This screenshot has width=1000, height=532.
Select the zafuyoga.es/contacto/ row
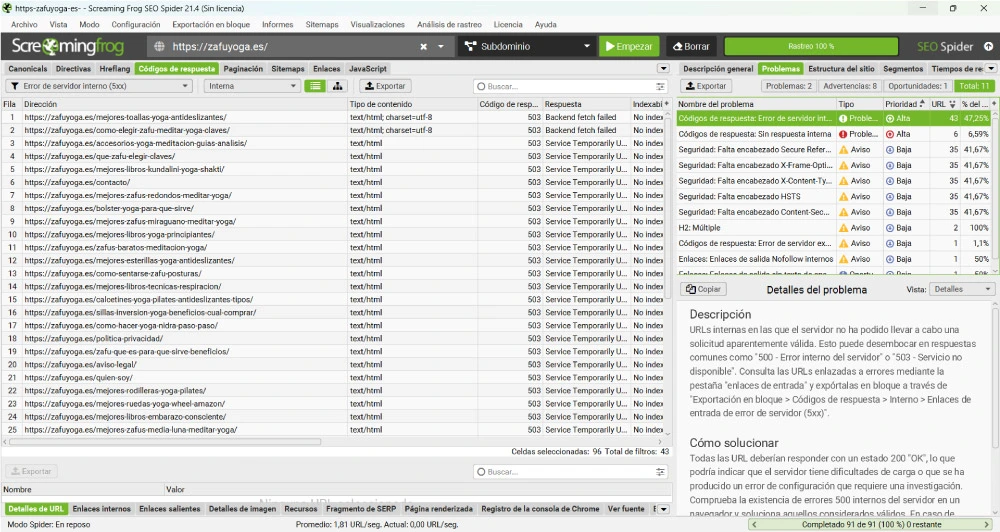coord(335,182)
